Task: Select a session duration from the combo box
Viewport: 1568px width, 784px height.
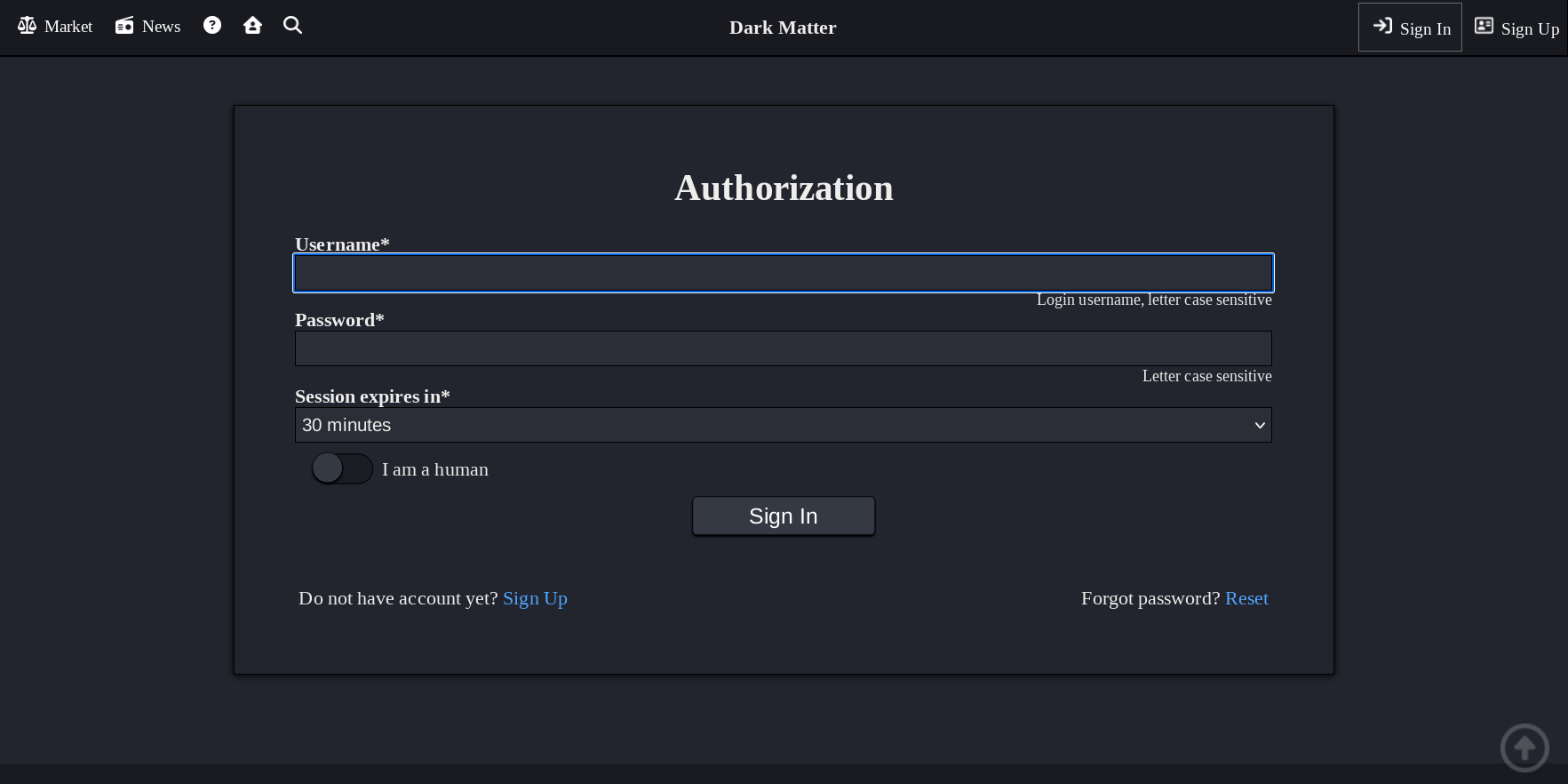Action: click(783, 425)
